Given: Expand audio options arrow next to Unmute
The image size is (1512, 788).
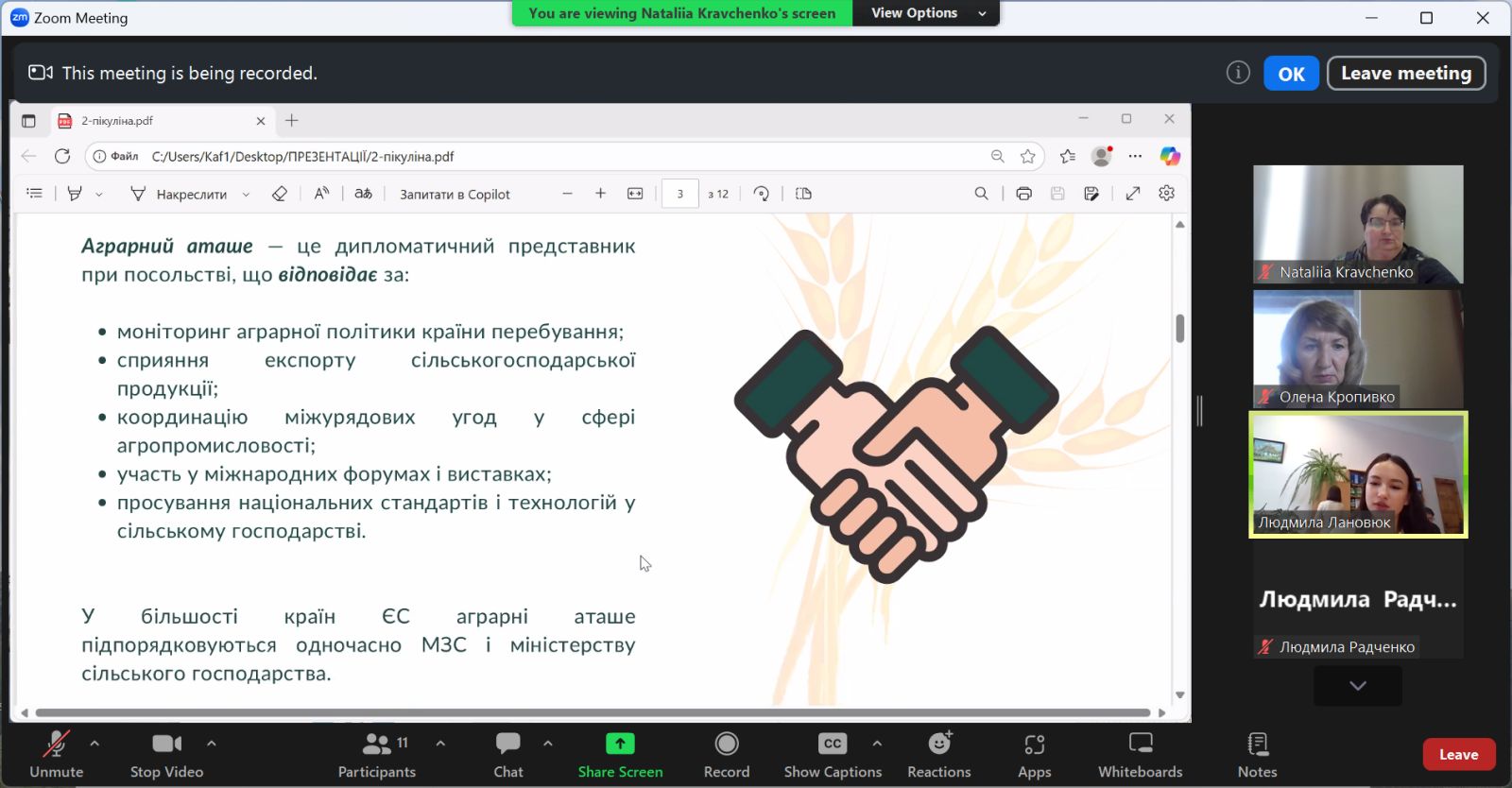Looking at the screenshot, I should pos(94,744).
